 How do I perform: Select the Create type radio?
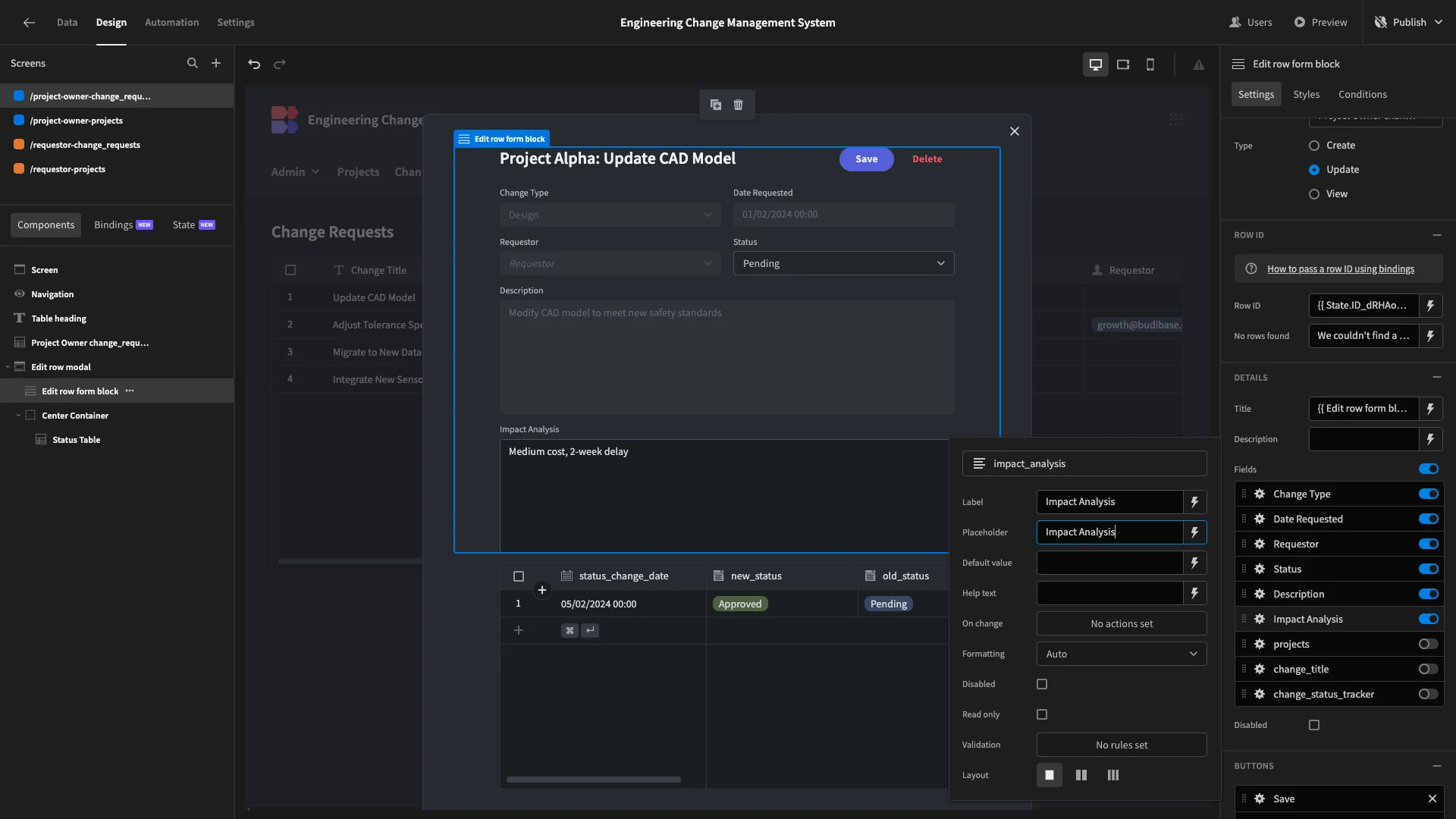(x=1314, y=146)
